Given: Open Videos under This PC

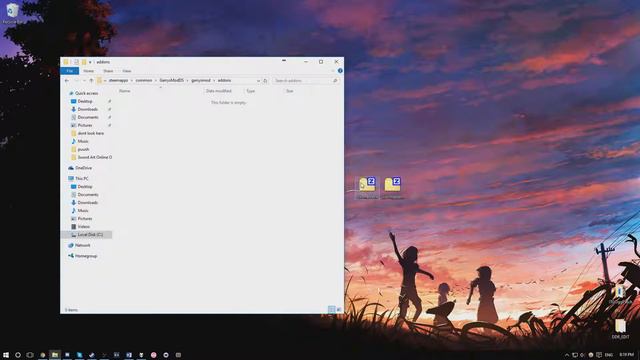Looking at the screenshot, I should [x=83, y=227].
